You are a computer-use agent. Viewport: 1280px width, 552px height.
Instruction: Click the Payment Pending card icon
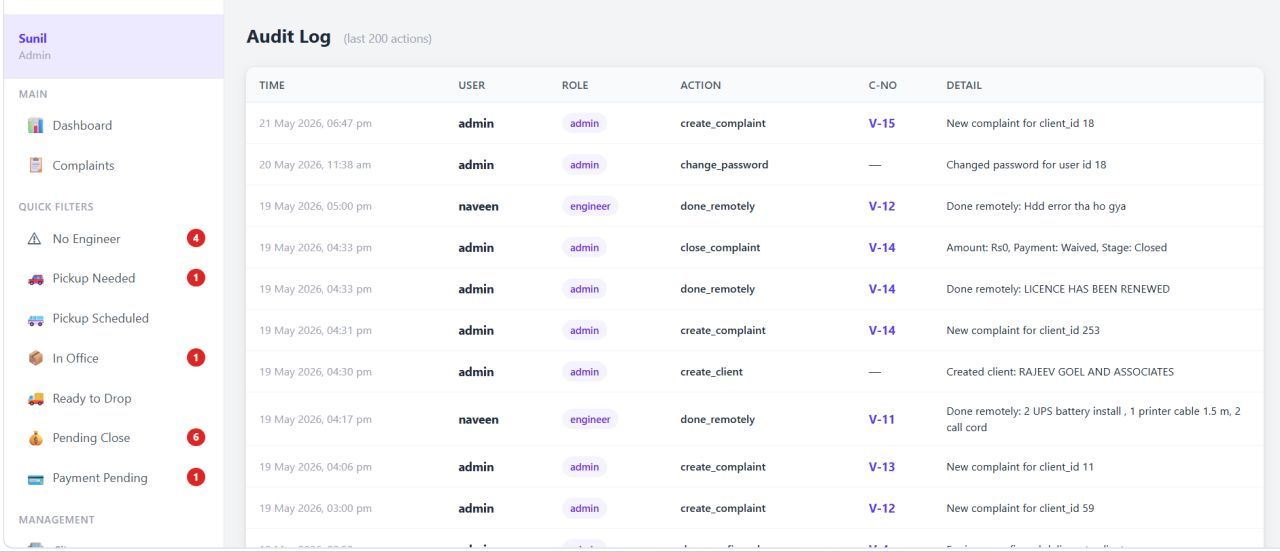click(35, 478)
